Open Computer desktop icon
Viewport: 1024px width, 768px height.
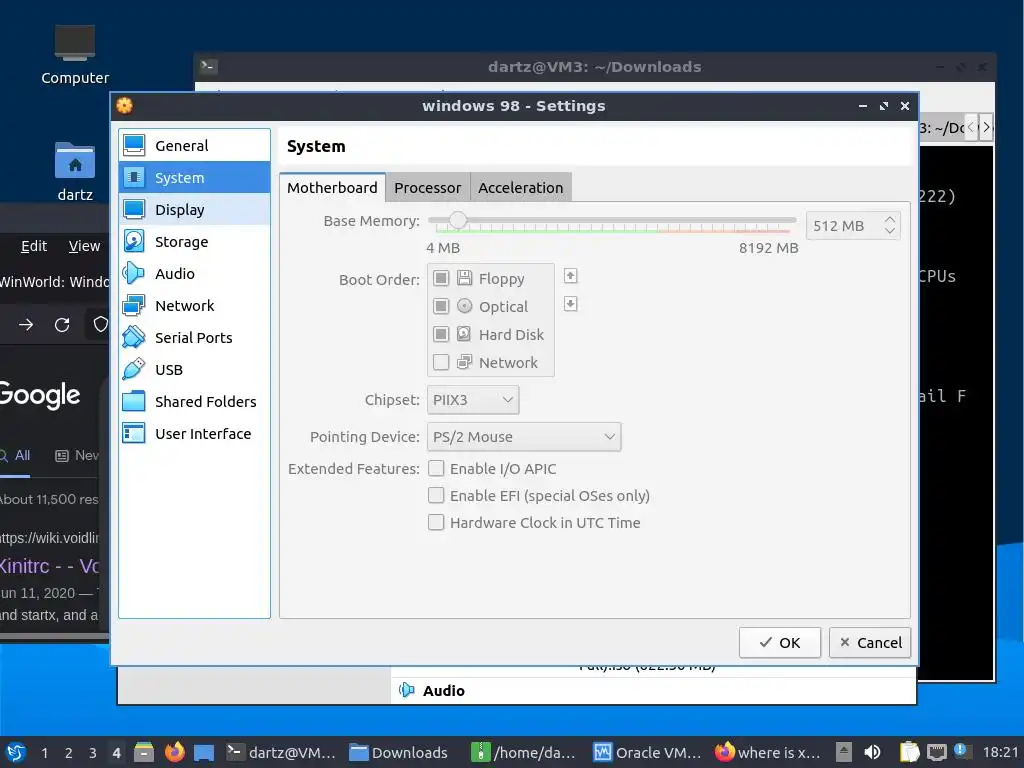75,55
